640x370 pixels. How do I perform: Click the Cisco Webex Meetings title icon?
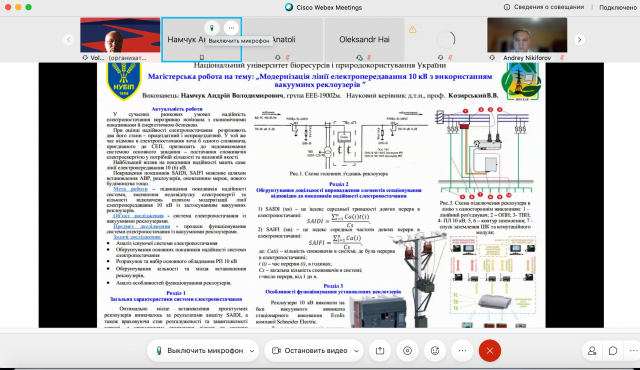[x=289, y=7]
